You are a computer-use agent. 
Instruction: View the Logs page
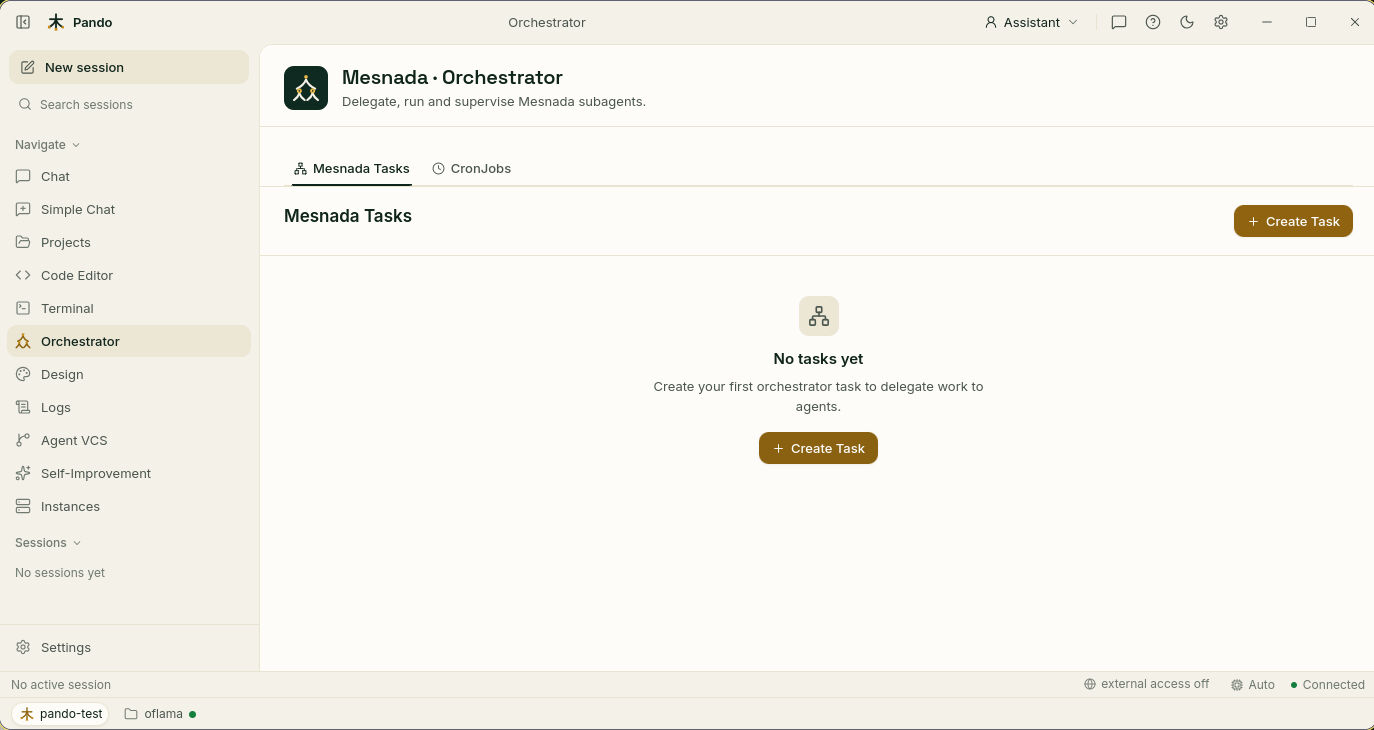pyautogui.click(x=129, y=407)
